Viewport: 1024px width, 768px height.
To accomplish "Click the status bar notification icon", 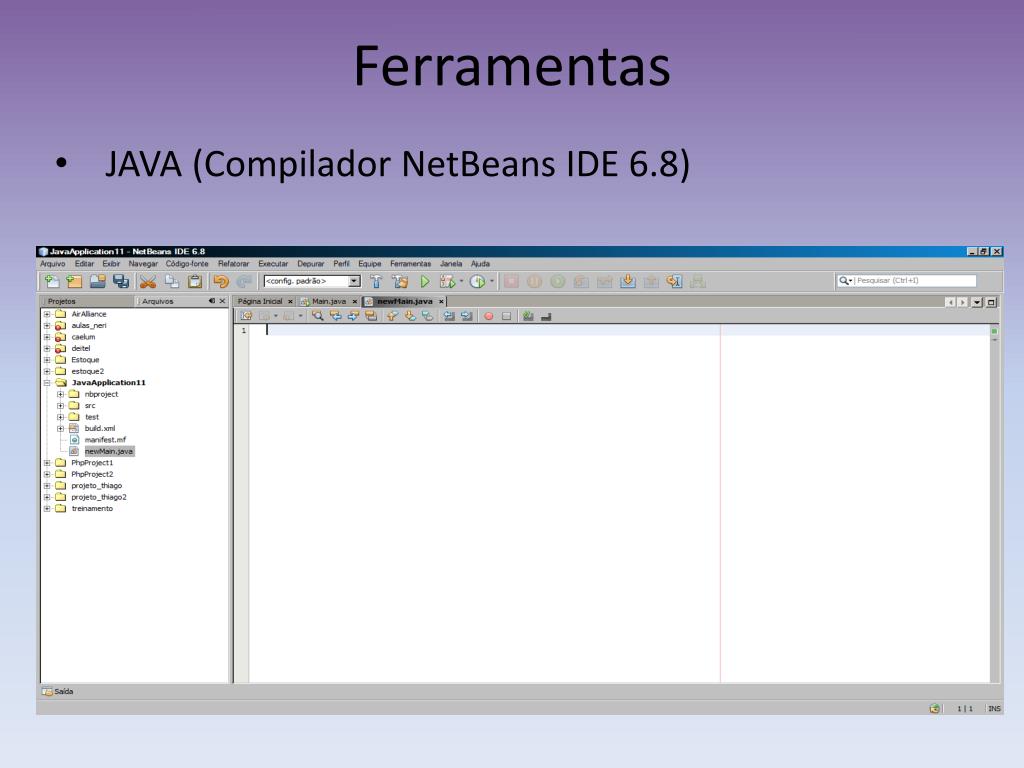I will (x=935, y=709).
